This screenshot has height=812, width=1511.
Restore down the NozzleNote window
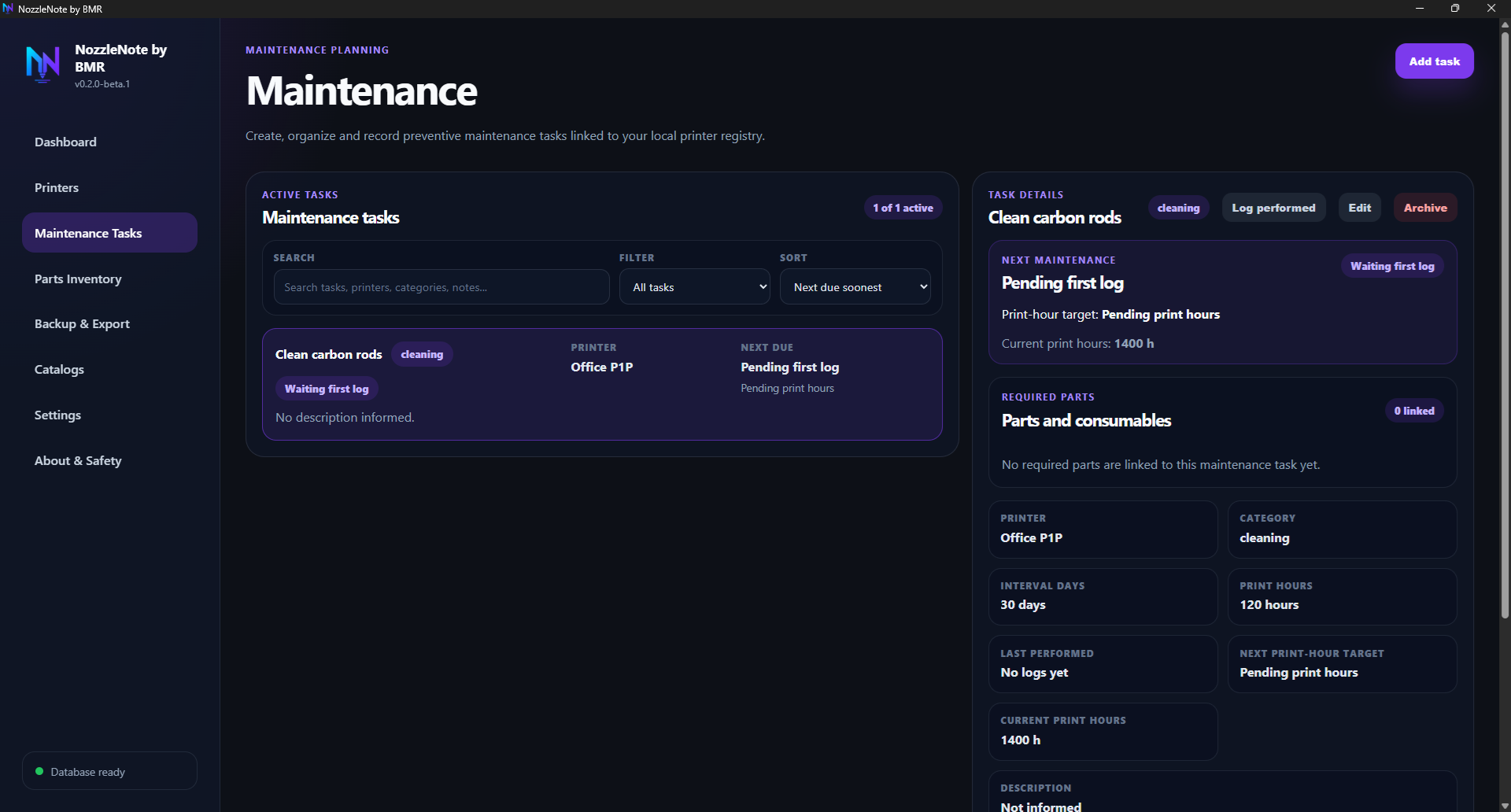click(1455, 9)
